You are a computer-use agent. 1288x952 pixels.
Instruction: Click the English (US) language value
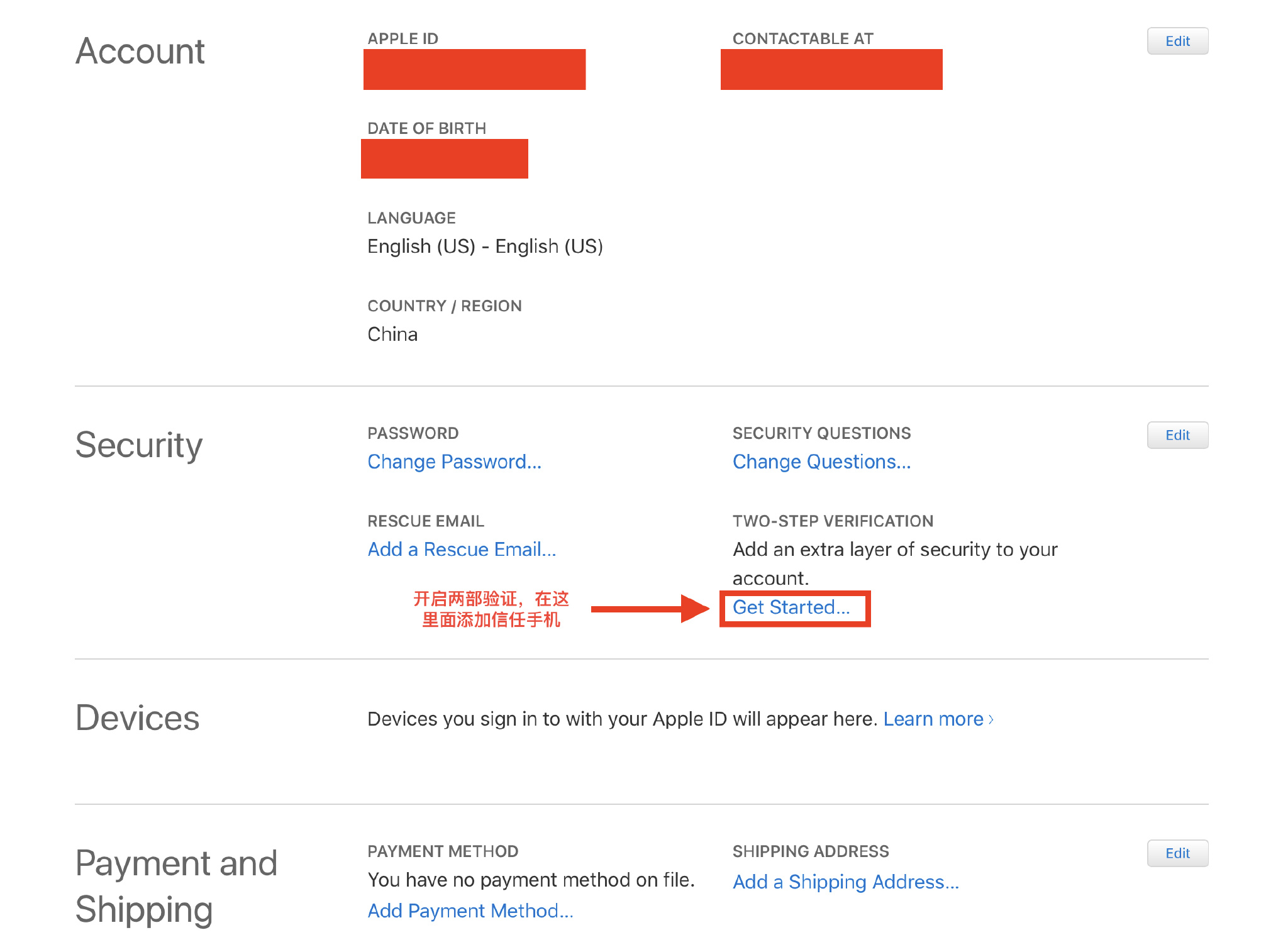coord(485,246)
